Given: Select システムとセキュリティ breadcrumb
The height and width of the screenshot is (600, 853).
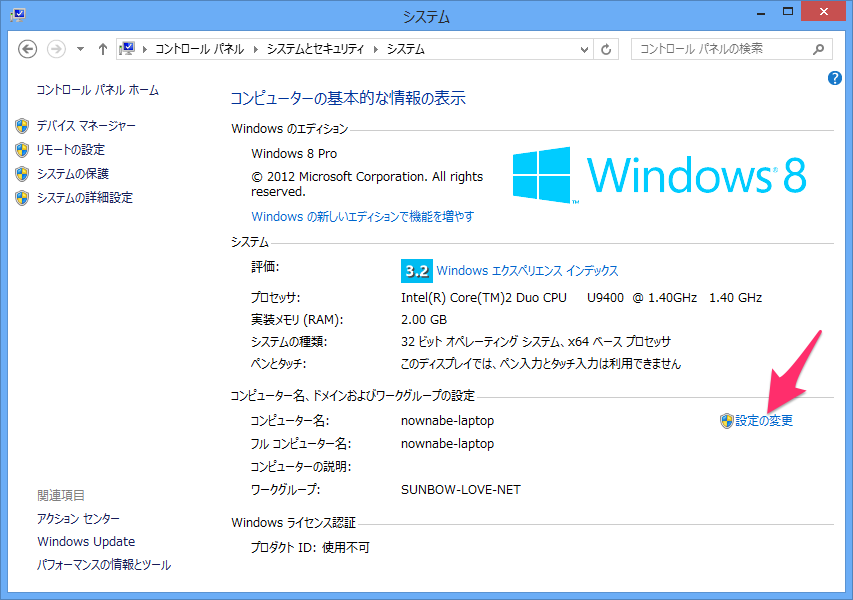Looking at the screenshot, I should click(315, 49).
